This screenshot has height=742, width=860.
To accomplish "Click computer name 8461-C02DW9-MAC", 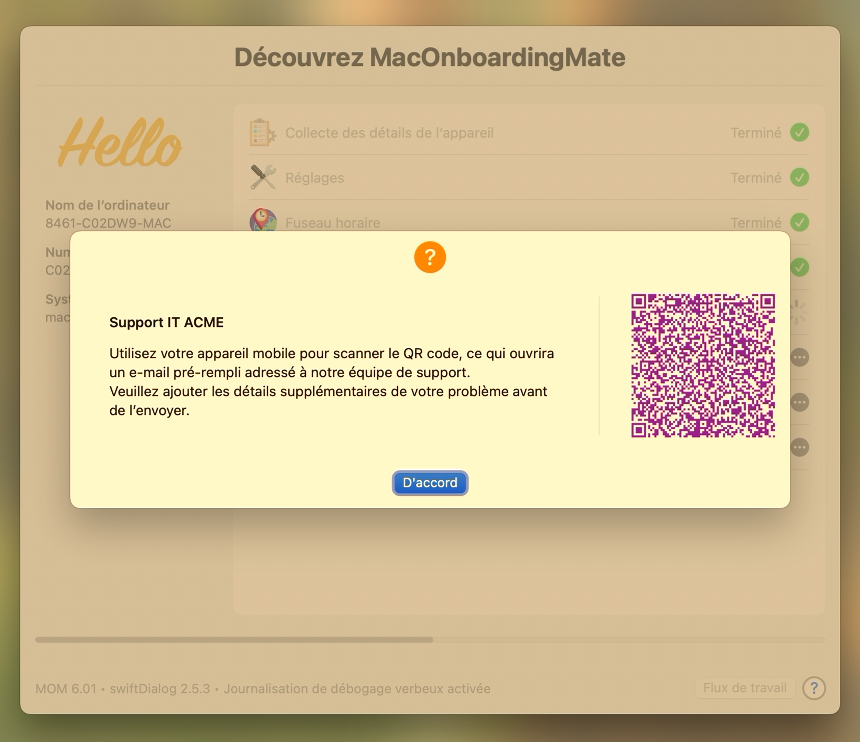I will (x=108, y=223).
